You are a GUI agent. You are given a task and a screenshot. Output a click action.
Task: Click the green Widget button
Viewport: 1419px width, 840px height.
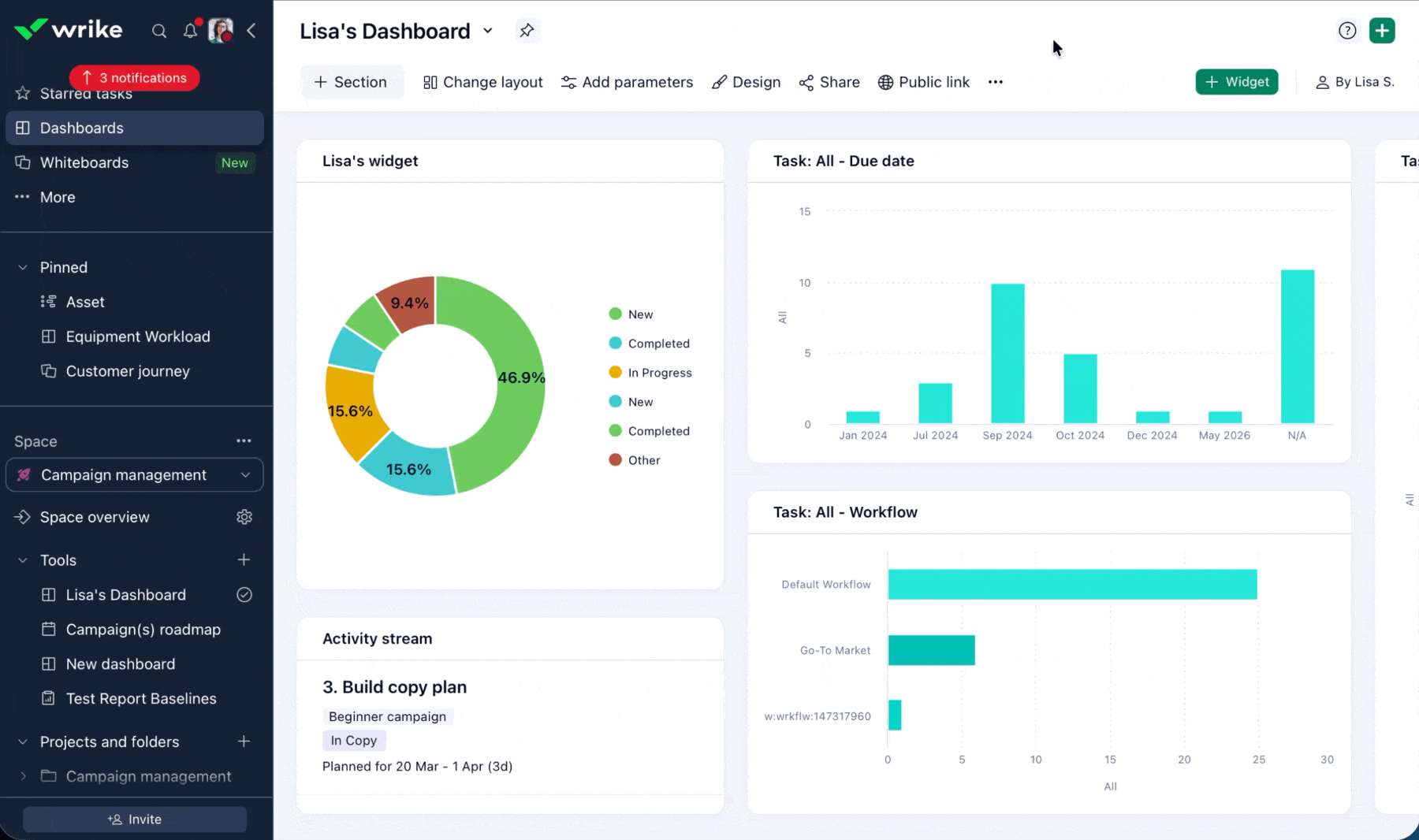(1236, 82)
